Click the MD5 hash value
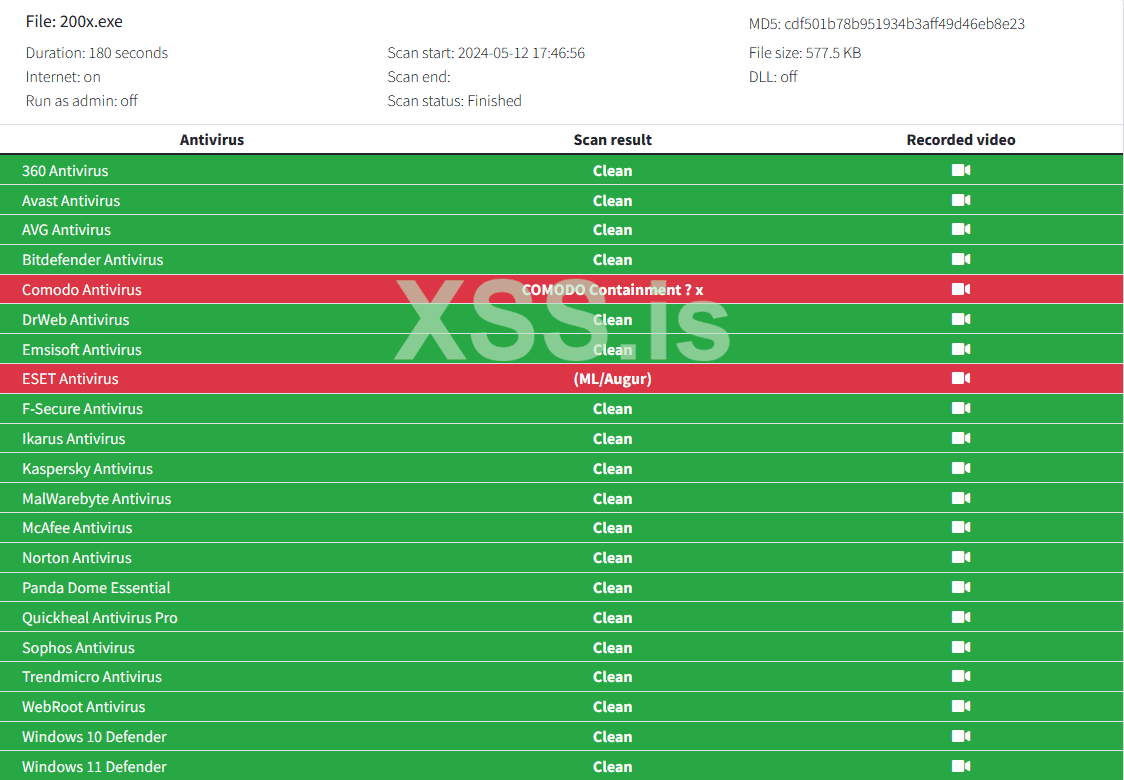Viewport: 1124px width, 780px height. (904, 24)
